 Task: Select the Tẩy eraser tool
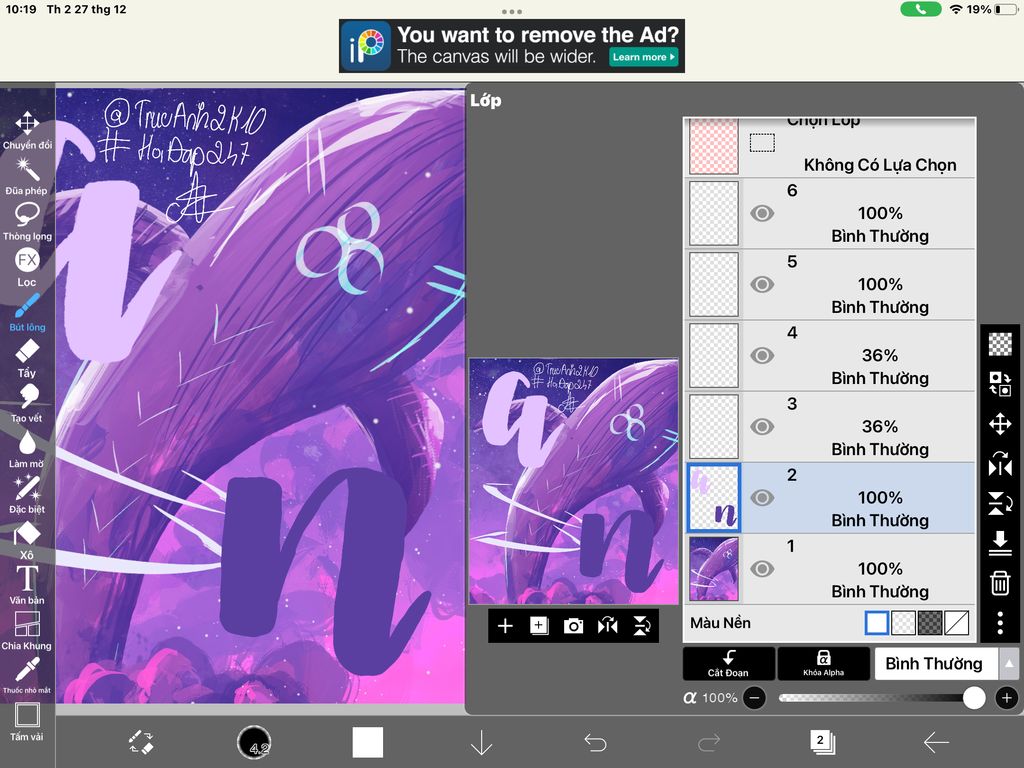(27, 359)
